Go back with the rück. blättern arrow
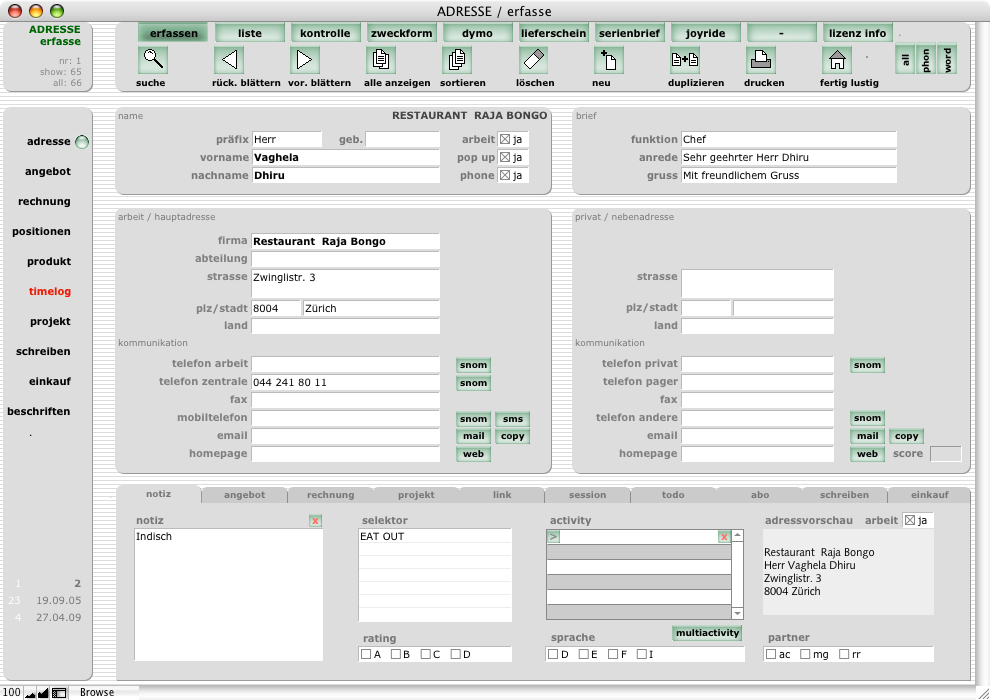The width and height of the screenshot is (990, 700). [229, 61]
